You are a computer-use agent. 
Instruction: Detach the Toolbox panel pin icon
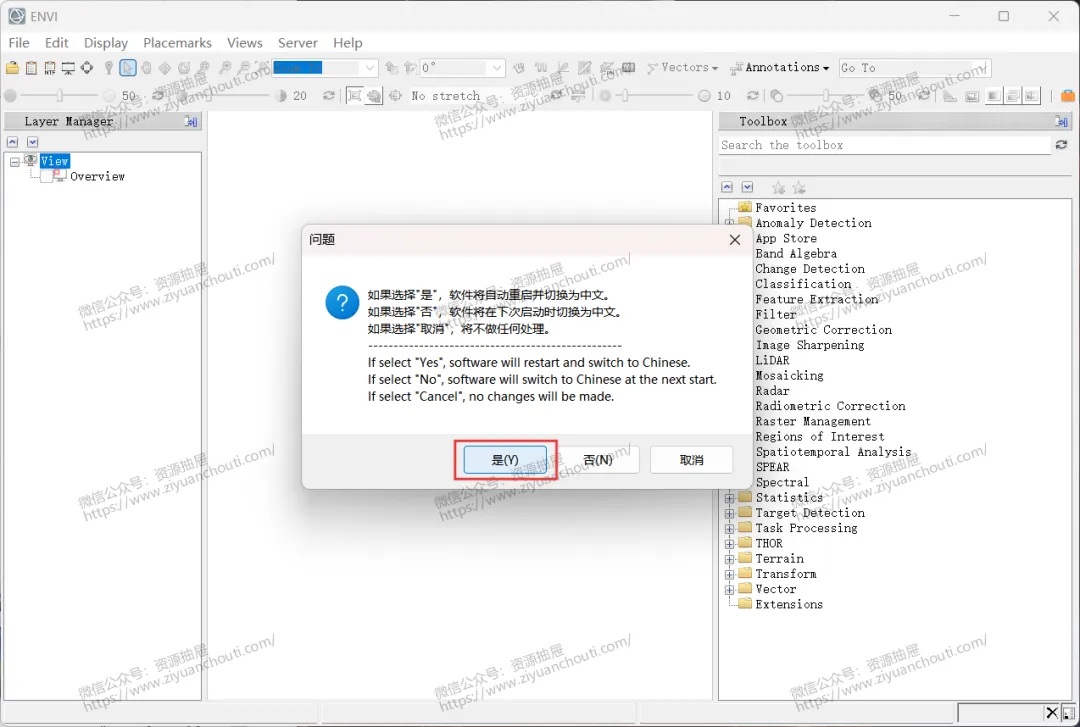point(1061,122)
